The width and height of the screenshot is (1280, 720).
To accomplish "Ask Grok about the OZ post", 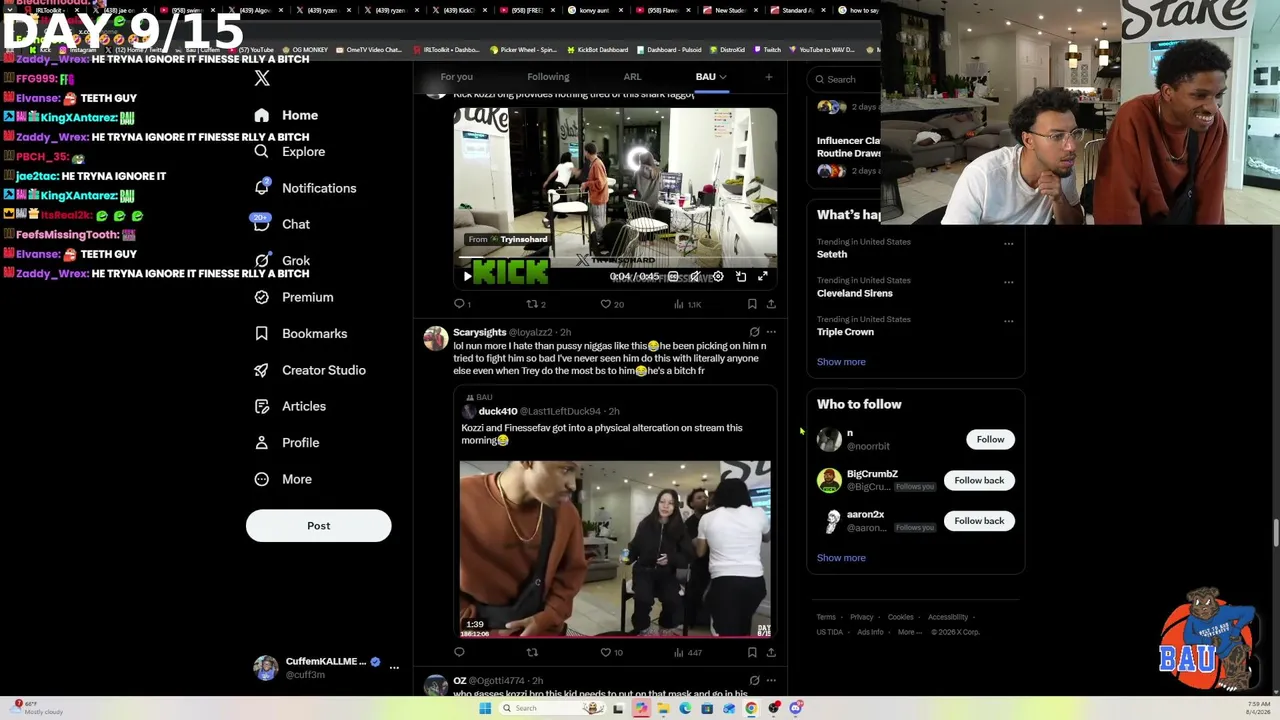I will click(x=754, y=680).
